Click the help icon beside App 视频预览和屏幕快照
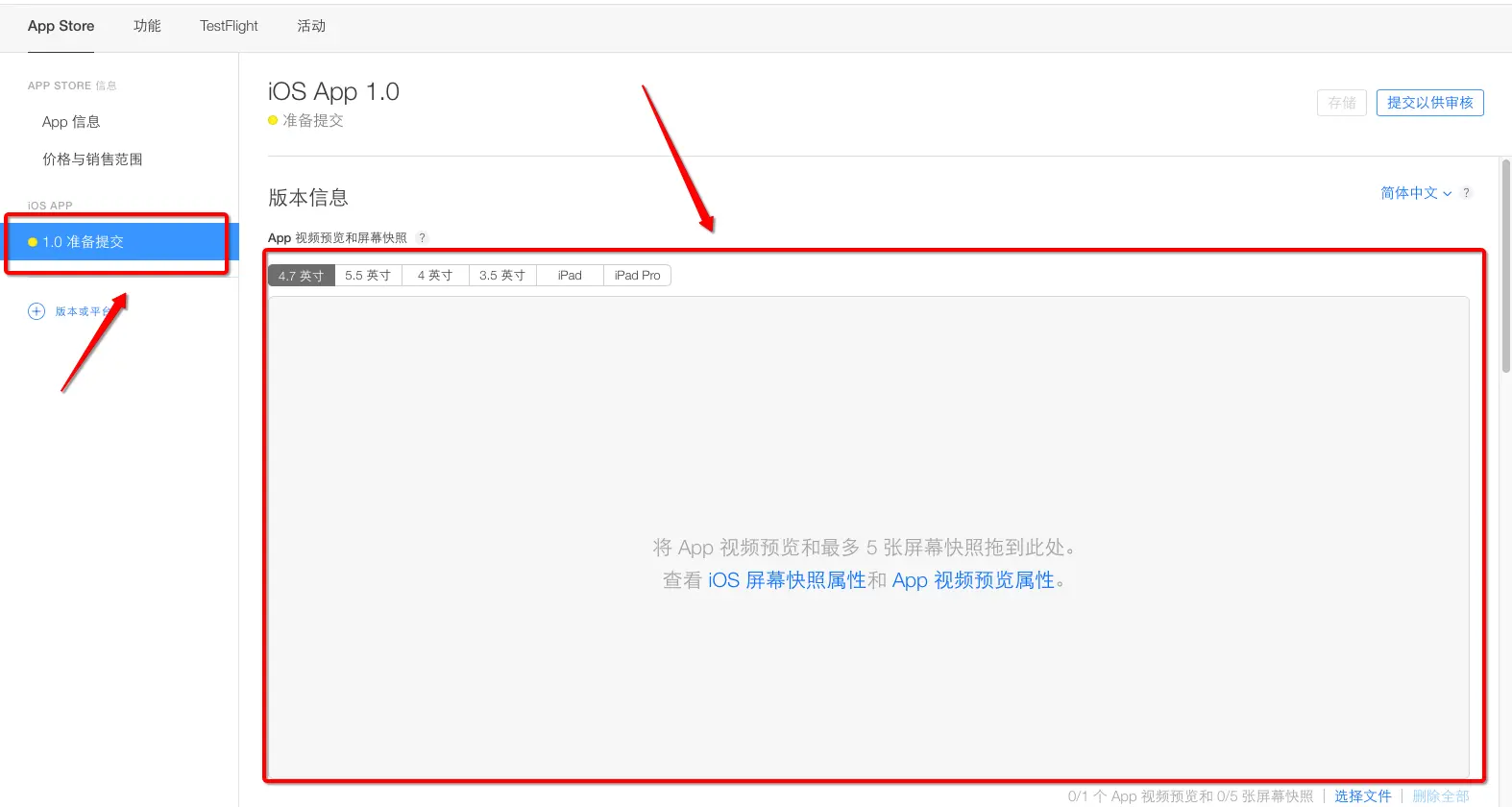Screen dimensions: 1512x807 pos(422,237)
